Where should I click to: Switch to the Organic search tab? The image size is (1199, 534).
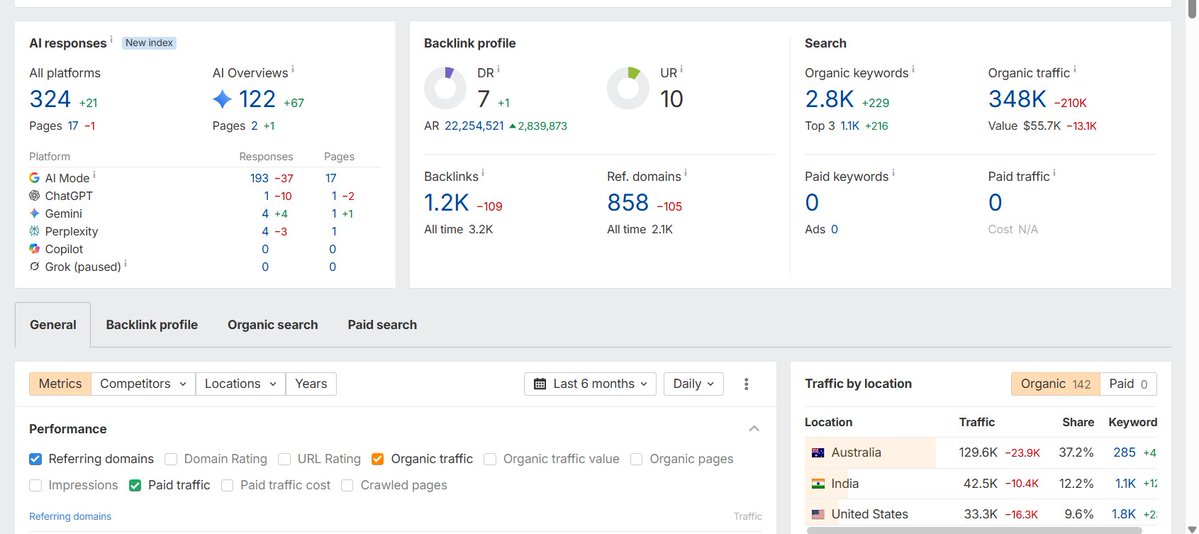[272, 324]
